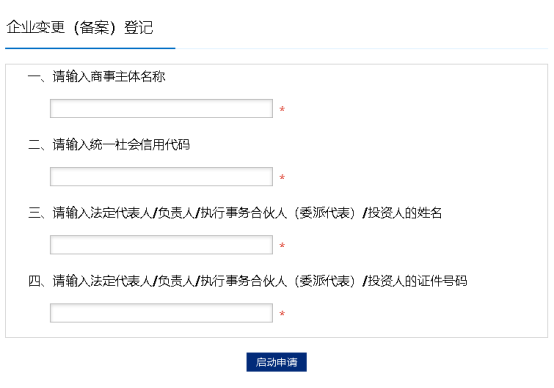Select the 企业变更（备案）登记 tab heading
This screenshot has height=388, width=554.
(x=80, y=28)
